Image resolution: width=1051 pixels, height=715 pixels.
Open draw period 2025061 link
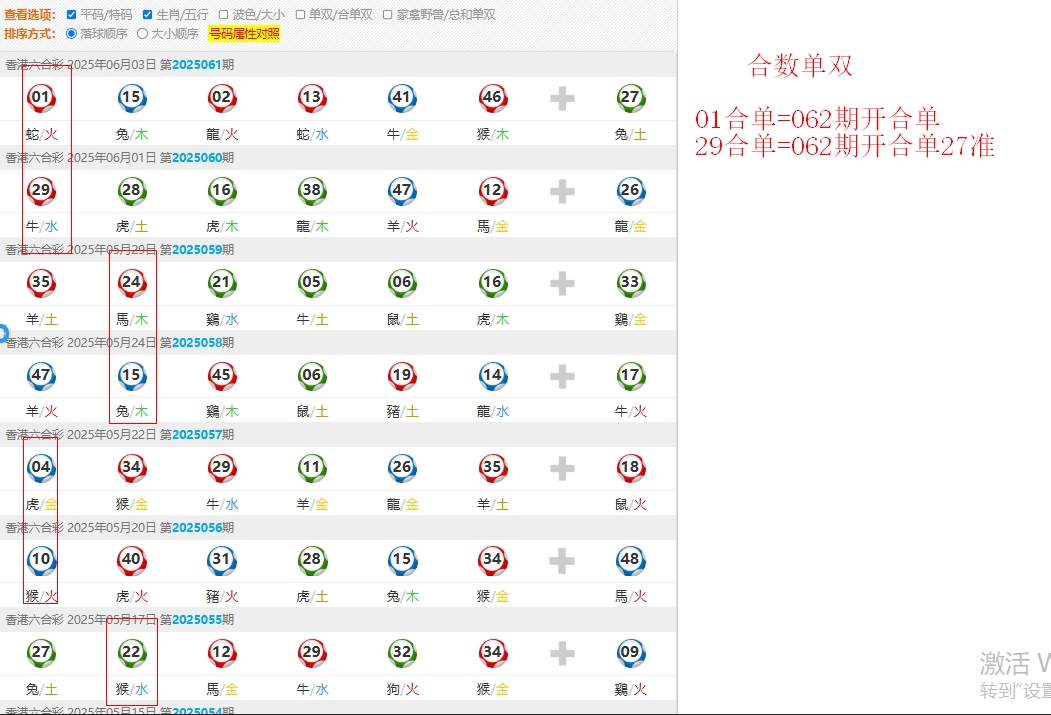197,64
